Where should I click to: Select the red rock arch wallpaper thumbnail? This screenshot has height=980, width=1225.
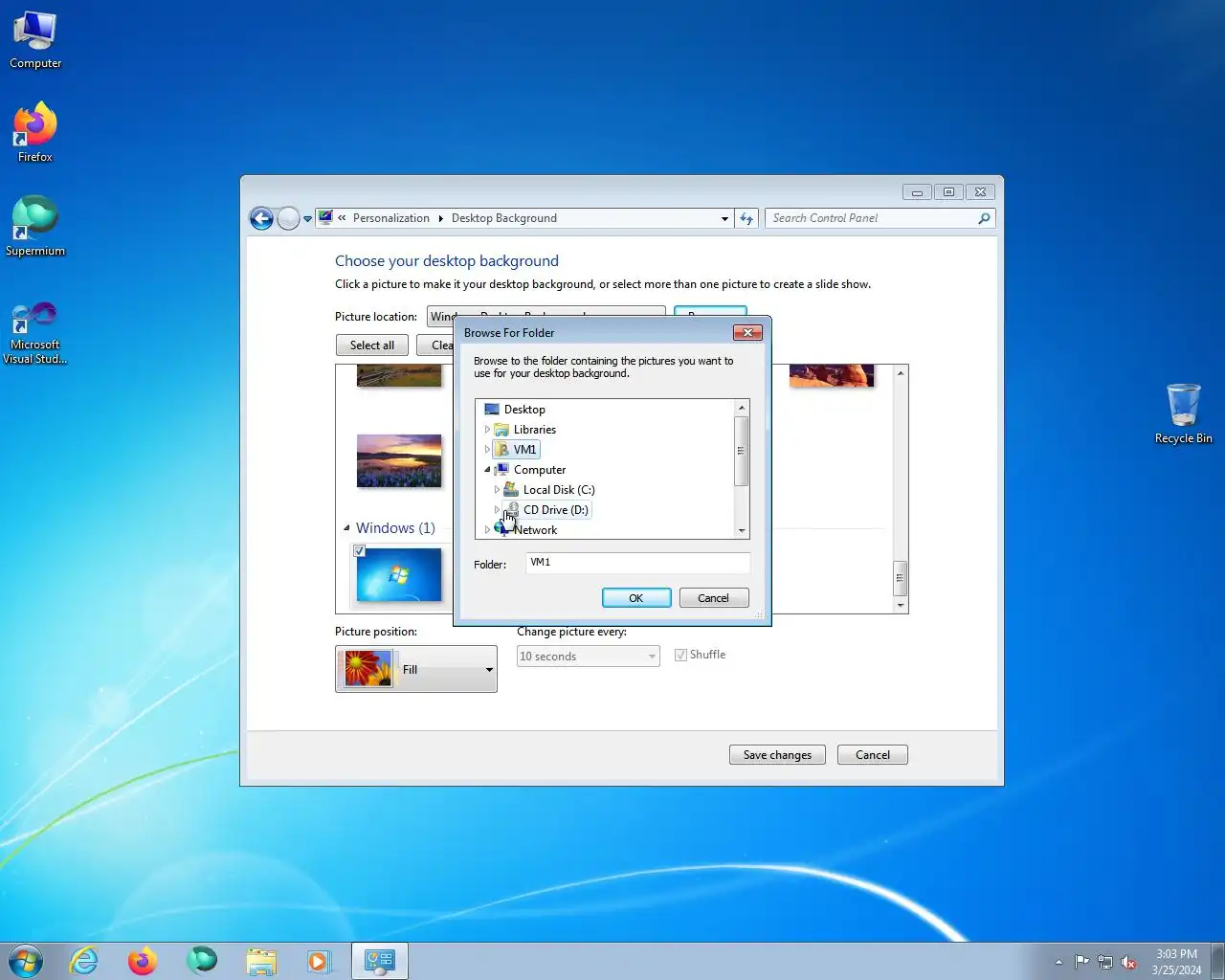[832, 375]
